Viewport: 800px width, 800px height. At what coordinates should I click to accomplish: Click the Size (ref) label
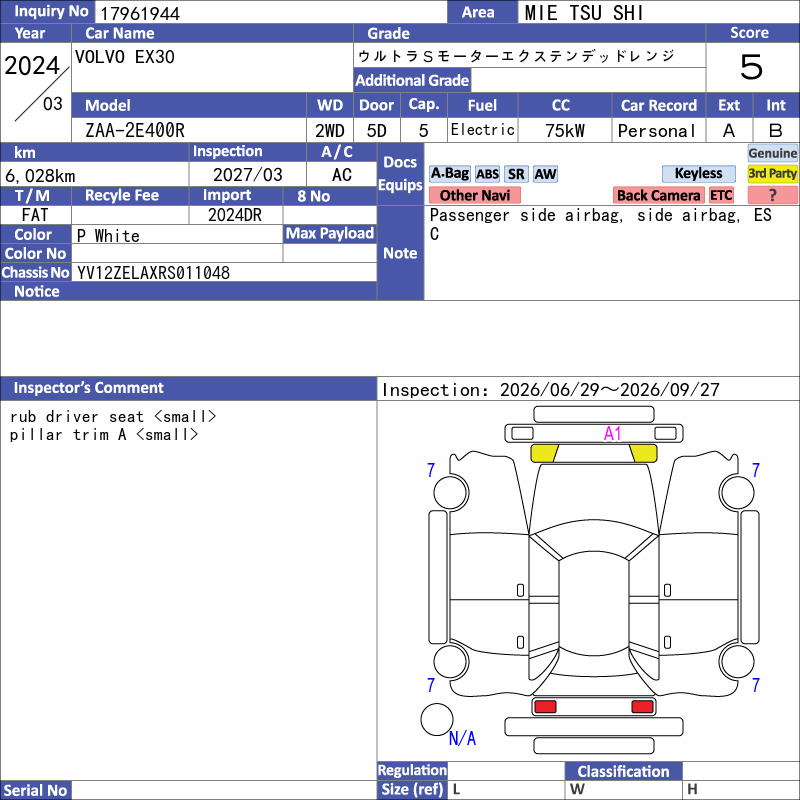[412, 789]
